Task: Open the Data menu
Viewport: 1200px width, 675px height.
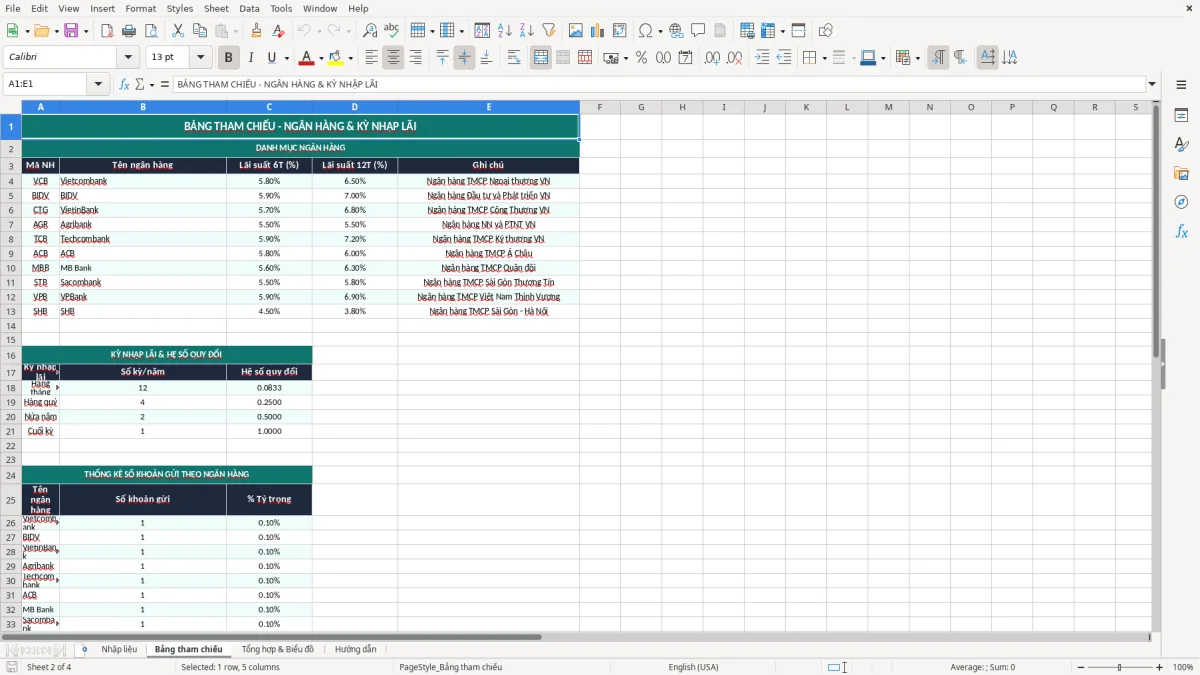Action: click(x=250, y=8)
